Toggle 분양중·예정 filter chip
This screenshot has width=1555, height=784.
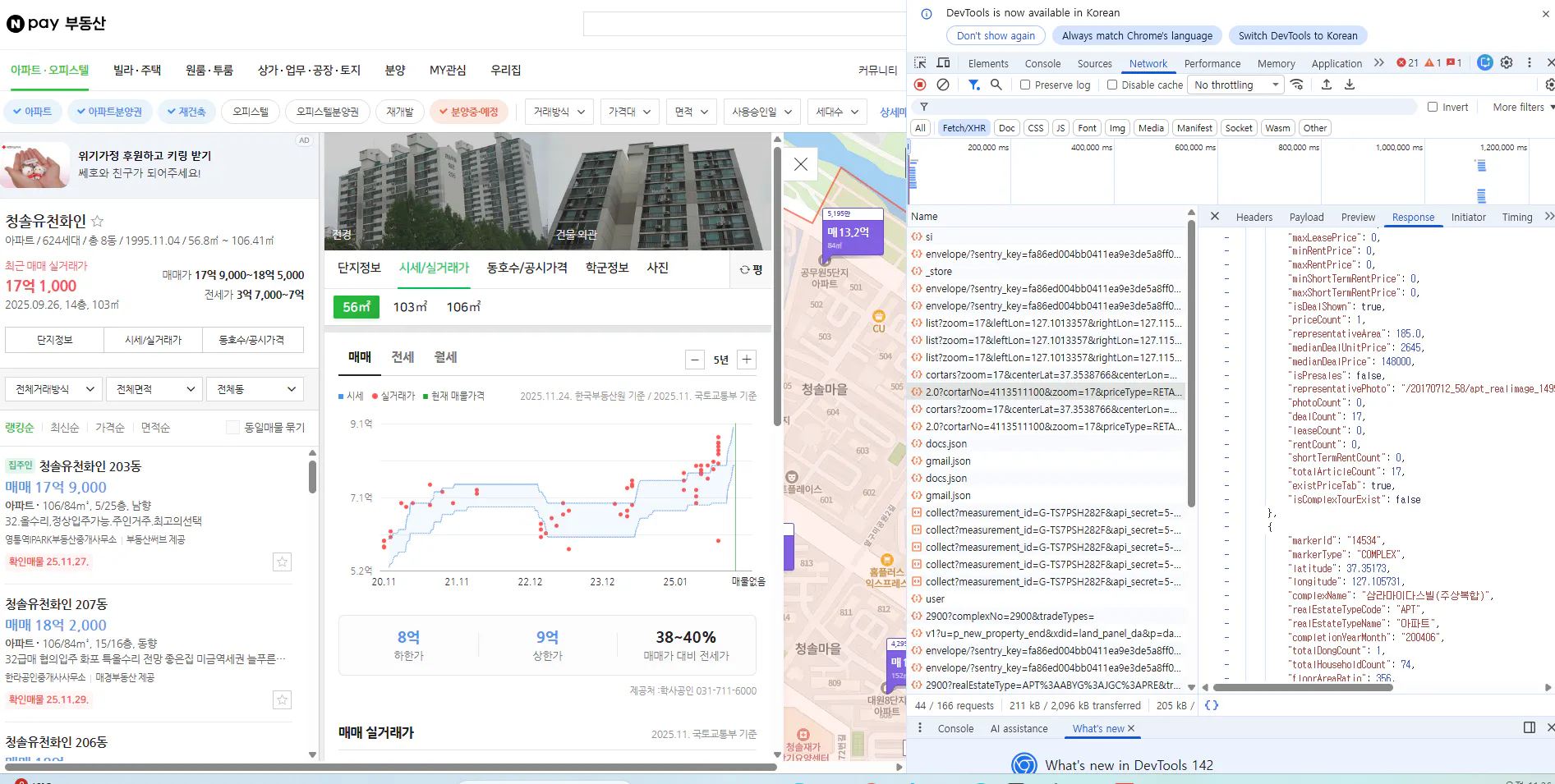tap(469, 112)
